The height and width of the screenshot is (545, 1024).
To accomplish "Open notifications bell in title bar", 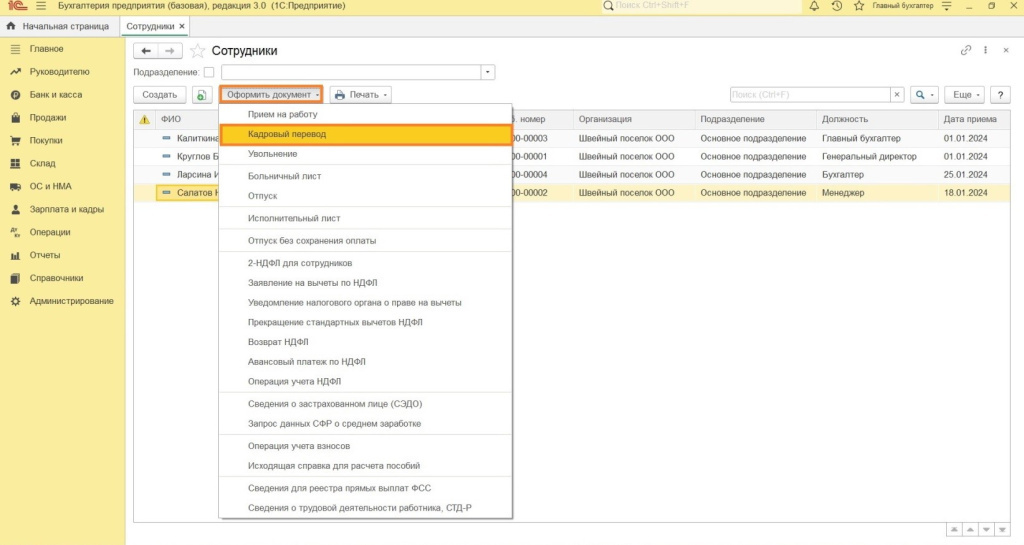I will (x=814, y=7).
